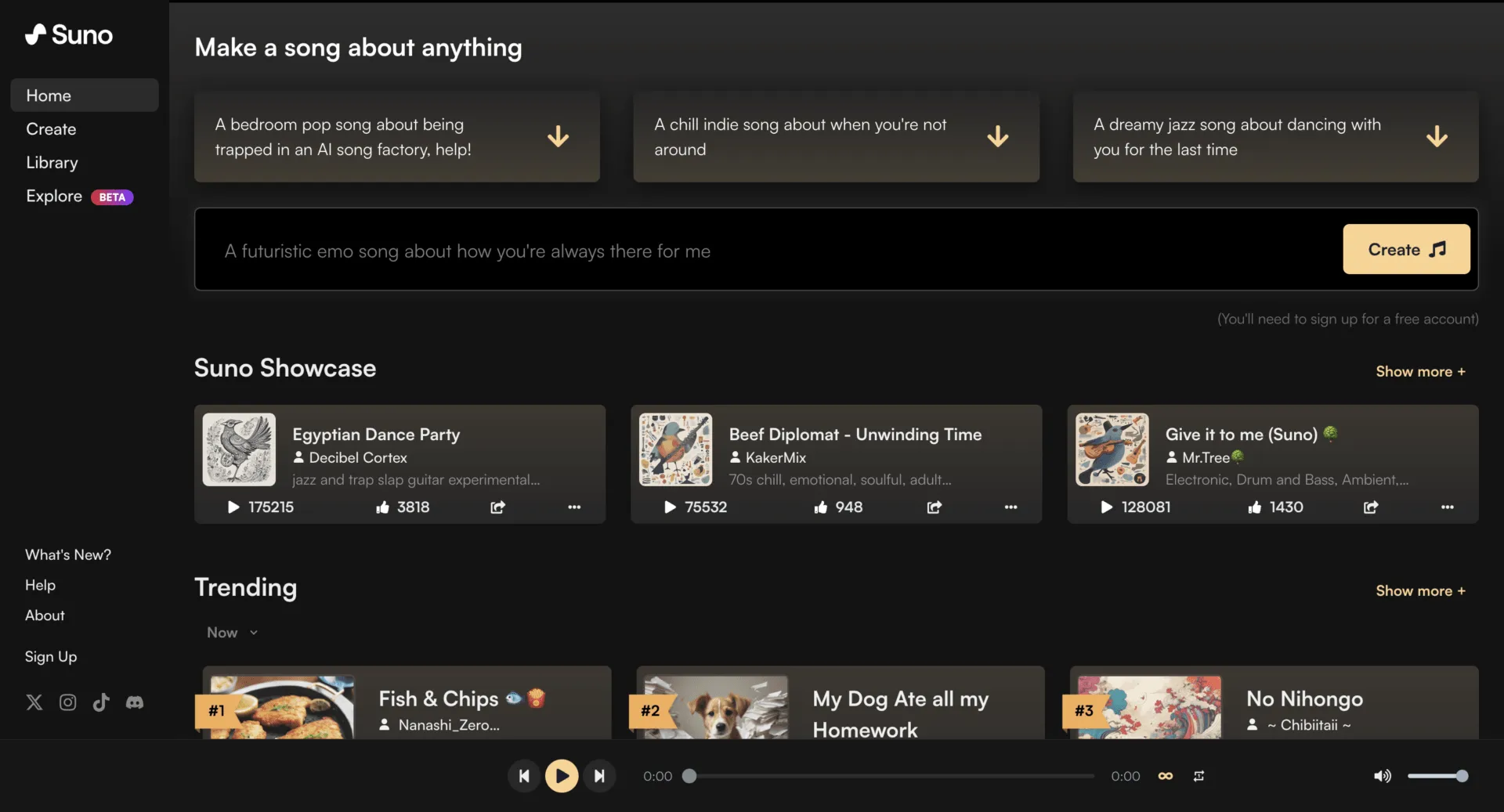Show more Trending songs
This screenshot has height=812, width=1504.
1420,590
